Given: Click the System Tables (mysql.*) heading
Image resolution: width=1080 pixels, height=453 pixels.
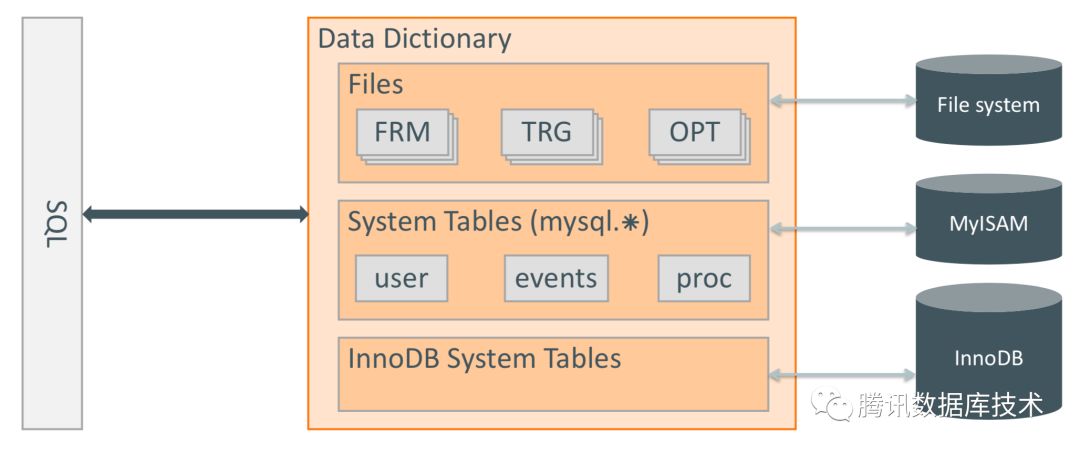Looking at the screenshot, I should coord(499,222).
